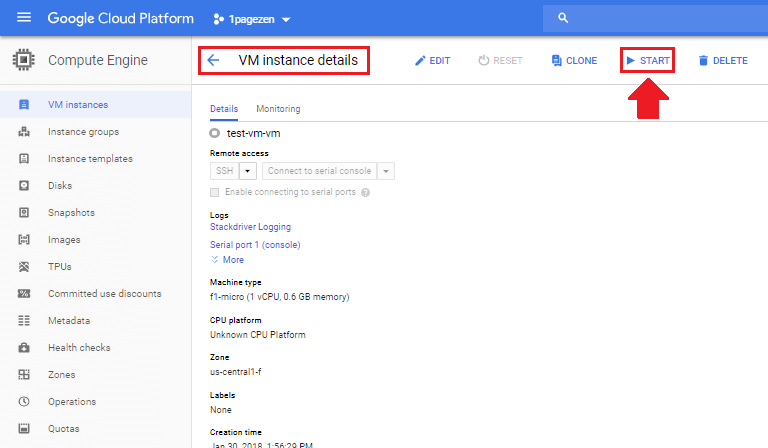Click the f1-micro machine type value
The image size is (768, 448).
[x=280, y=297]
